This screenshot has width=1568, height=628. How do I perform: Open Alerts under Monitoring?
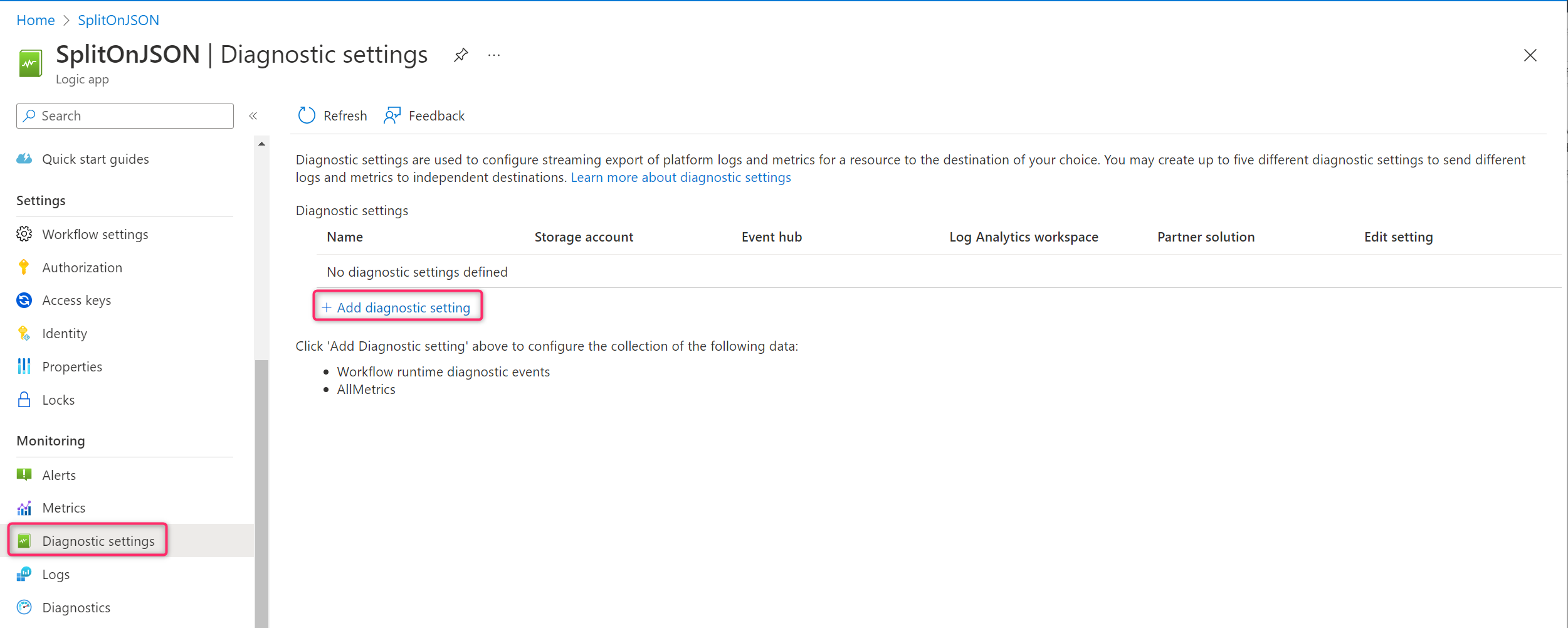(59, 476)
